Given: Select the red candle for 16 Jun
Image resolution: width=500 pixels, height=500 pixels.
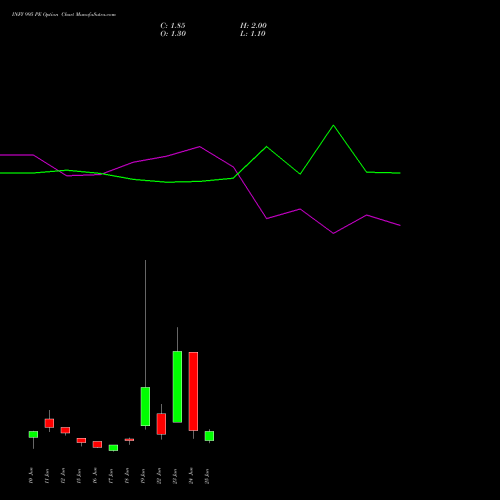Looking at the screenshot, I should [x=97, y=444].
